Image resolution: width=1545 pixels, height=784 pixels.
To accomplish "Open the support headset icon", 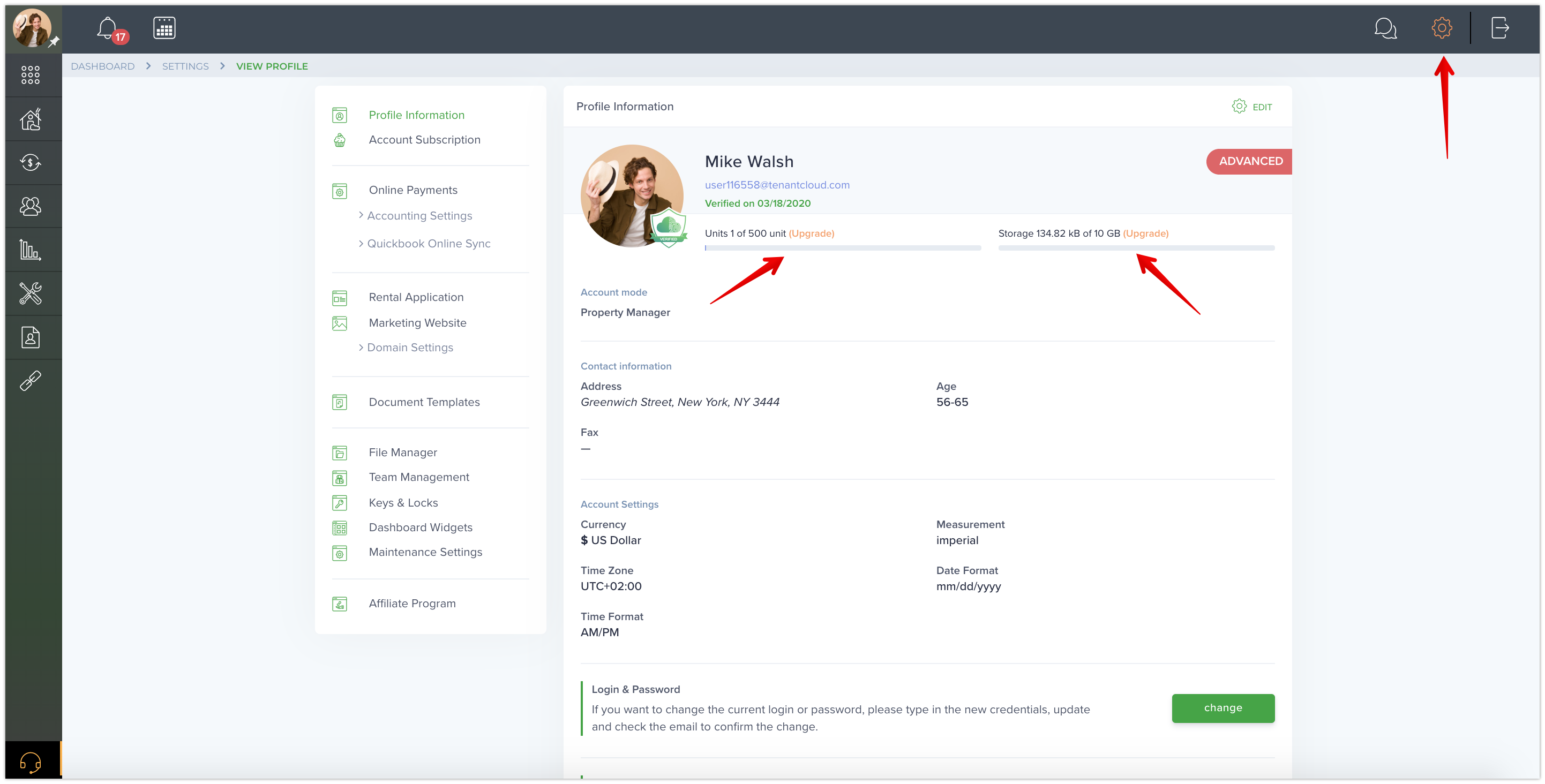I will [x=31, y=763].
